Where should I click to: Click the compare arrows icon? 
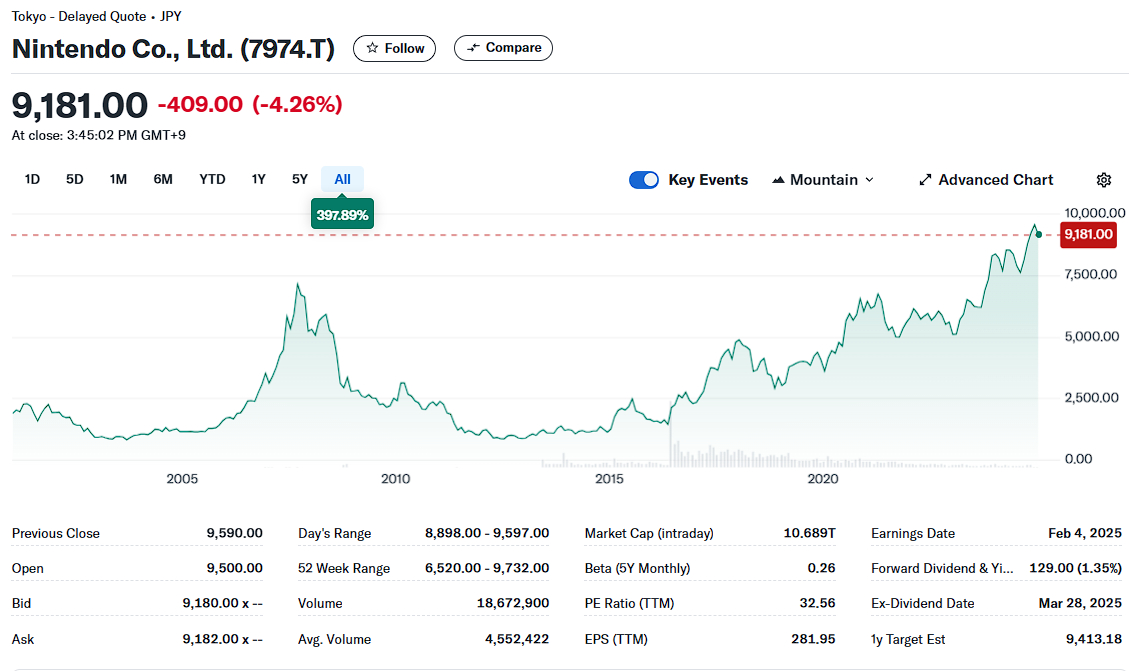click(x=474, y=48)
